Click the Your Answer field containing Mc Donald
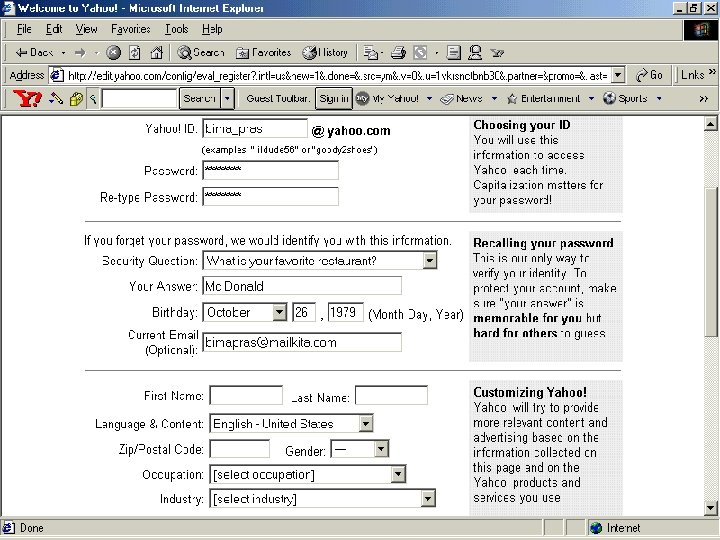Image resolution: width=720 pixels, height=540 pixels. coord(302,286)
